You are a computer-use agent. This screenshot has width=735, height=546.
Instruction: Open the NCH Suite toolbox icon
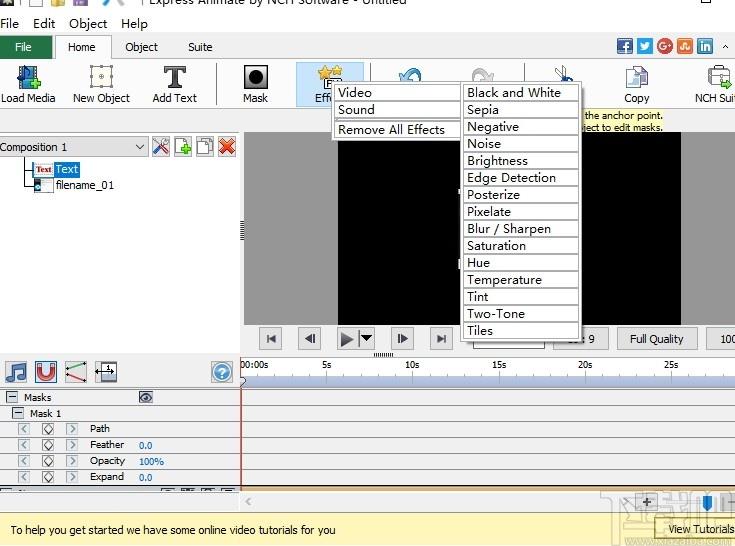pos(720,77)
